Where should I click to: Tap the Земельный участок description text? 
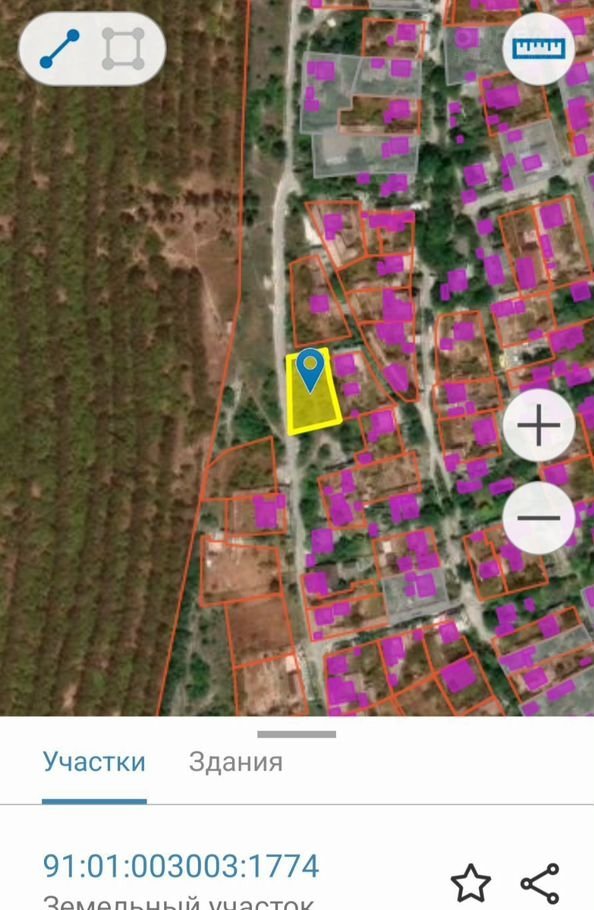click(x=179, y=903)
